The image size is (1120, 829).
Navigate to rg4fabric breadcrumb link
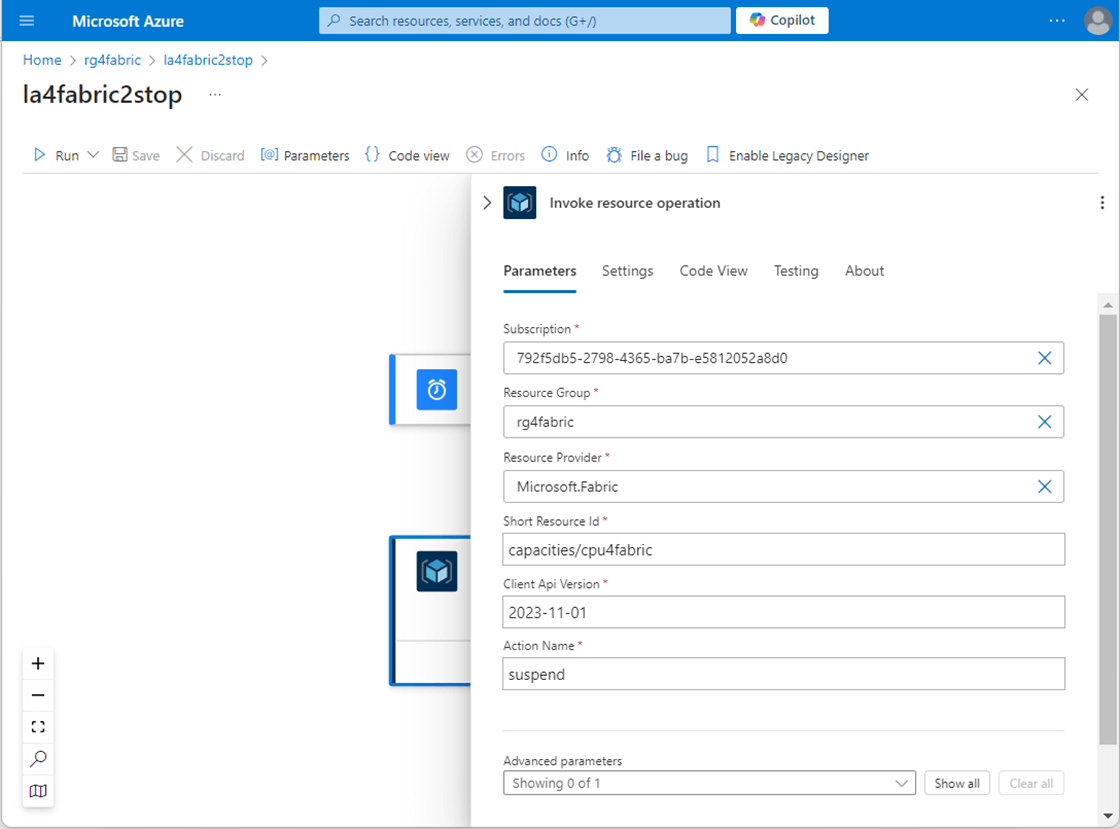[x=112, y=60]
